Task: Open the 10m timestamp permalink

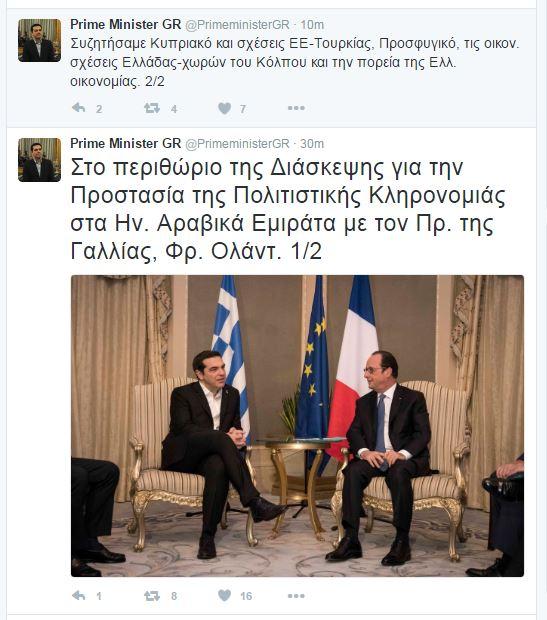Action: pyautogui.click(x=312, y=25)
